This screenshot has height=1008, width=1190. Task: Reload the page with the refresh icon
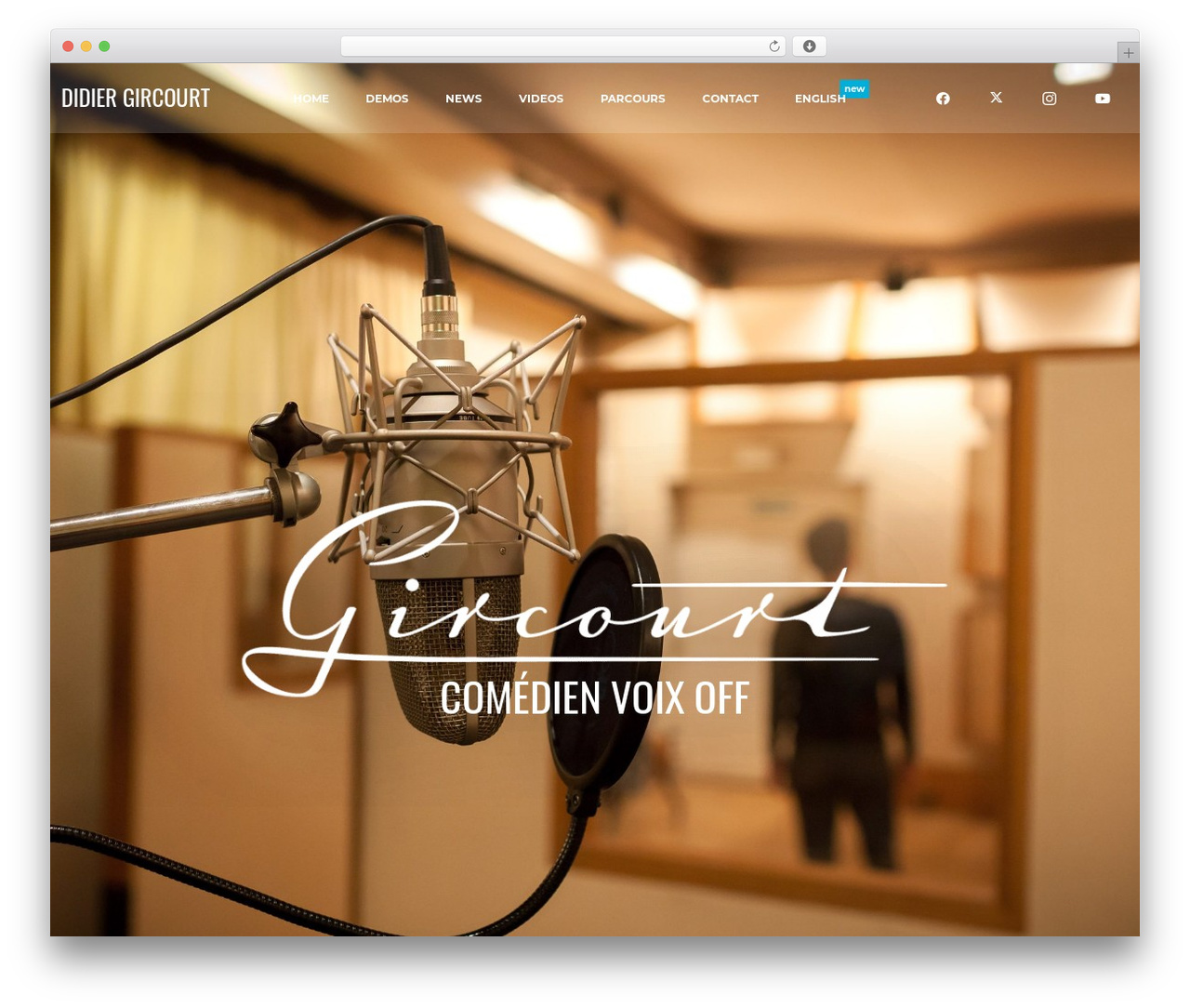pyautogui.click(x=773, y=46)
